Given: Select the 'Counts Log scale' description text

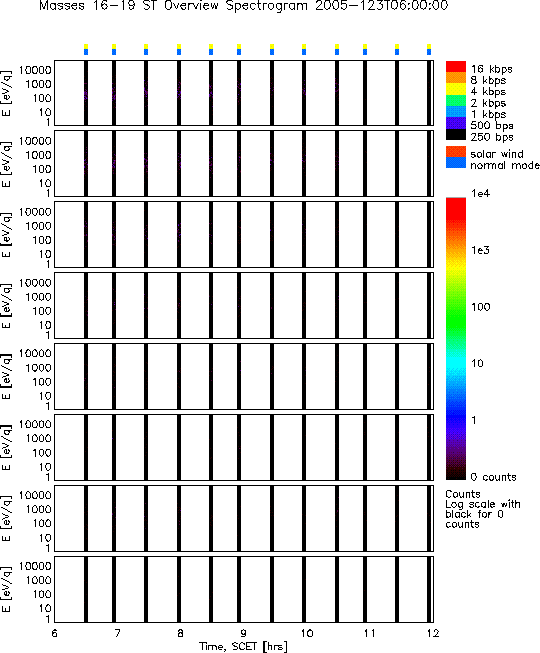Looking at the screenshot, I should 483,509.
